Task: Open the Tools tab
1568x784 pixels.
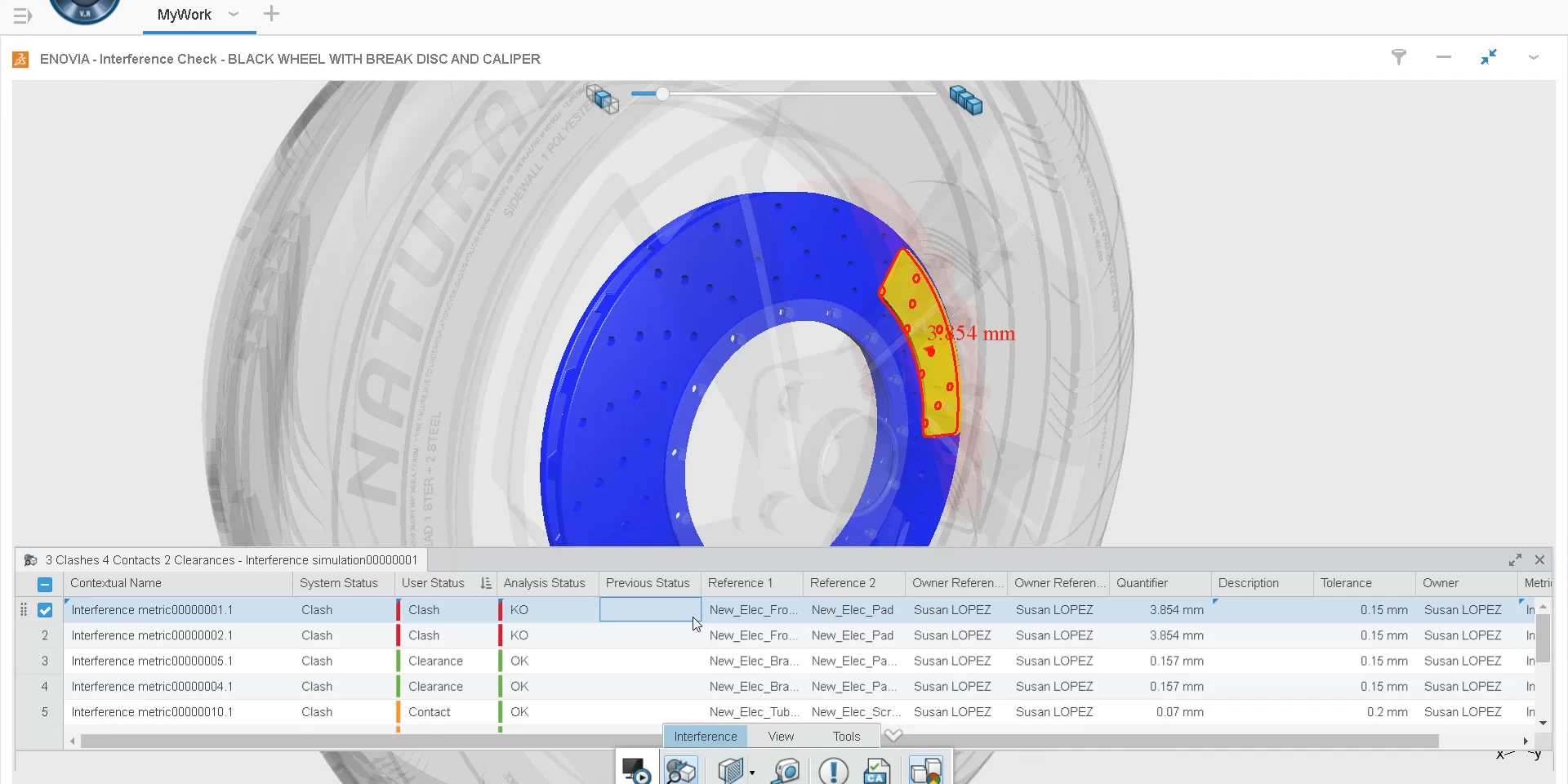Action: [846, 736]
